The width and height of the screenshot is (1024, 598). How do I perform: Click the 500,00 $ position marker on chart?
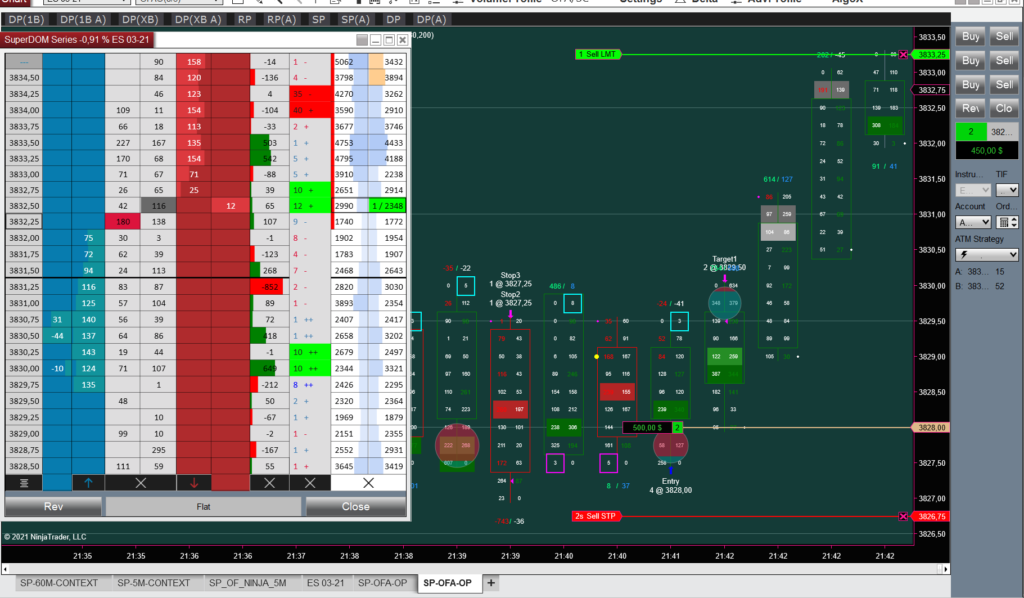[x=647, y=428]
